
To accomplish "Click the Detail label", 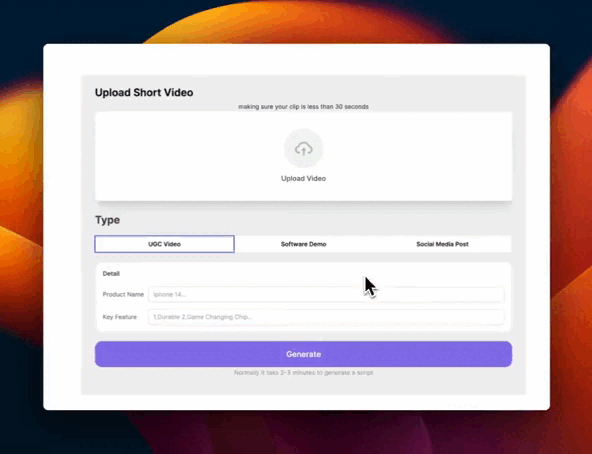I will click(111, 273).
